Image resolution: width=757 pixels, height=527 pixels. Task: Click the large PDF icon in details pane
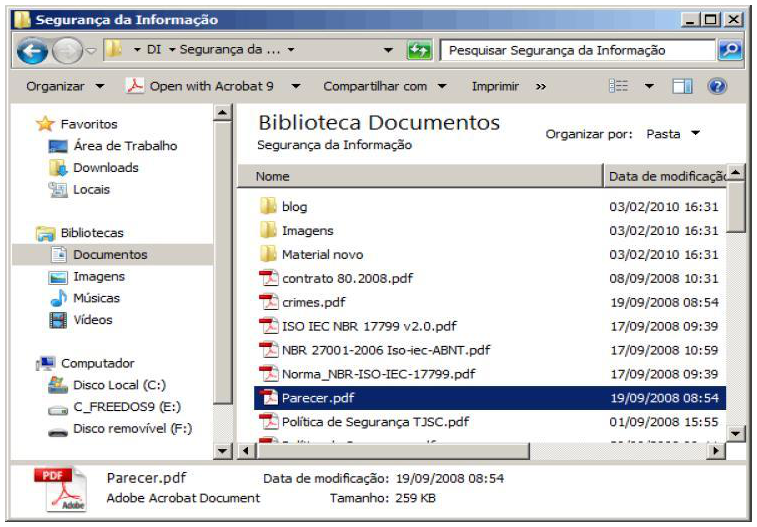(61, 490)
